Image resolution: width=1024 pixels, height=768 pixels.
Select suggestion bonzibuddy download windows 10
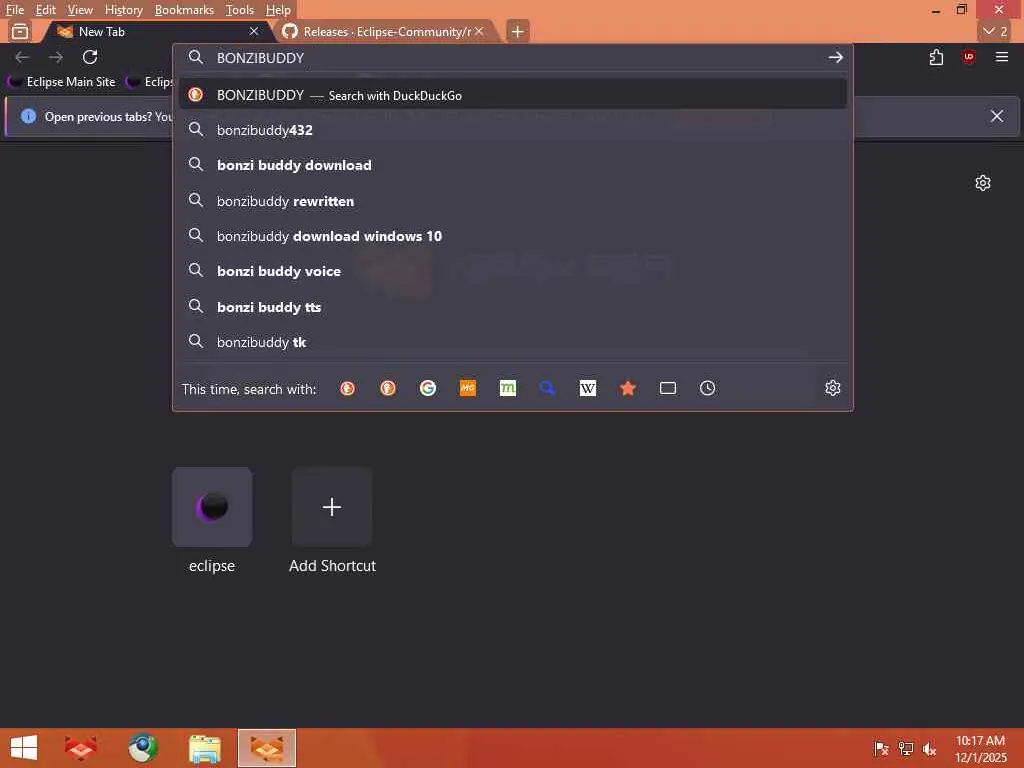513,236
